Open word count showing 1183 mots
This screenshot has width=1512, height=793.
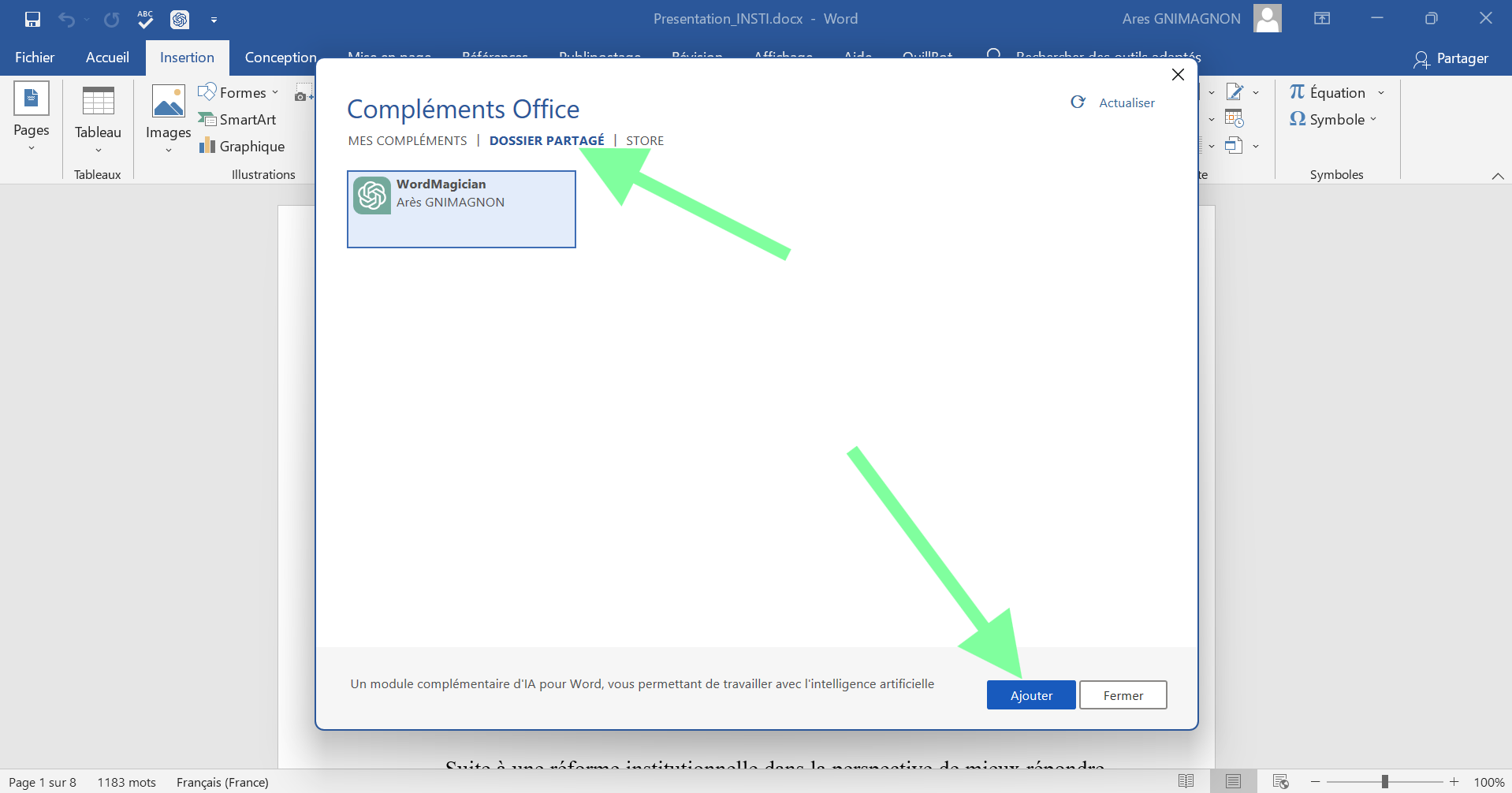pyautogui.click(x=127, y=782)
